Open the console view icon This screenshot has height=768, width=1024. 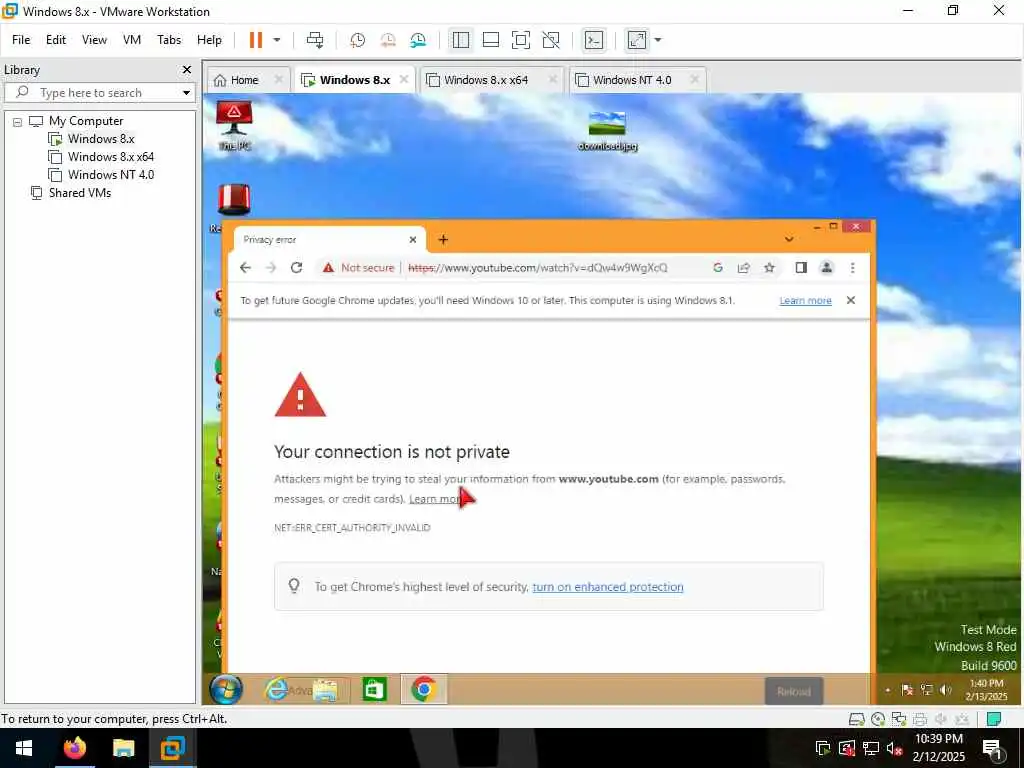pos(594,40)
